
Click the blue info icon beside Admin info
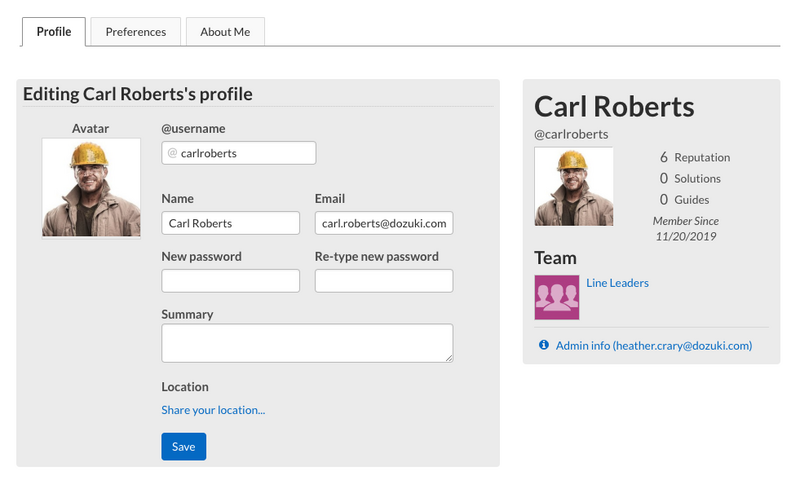tap(544, 345)
